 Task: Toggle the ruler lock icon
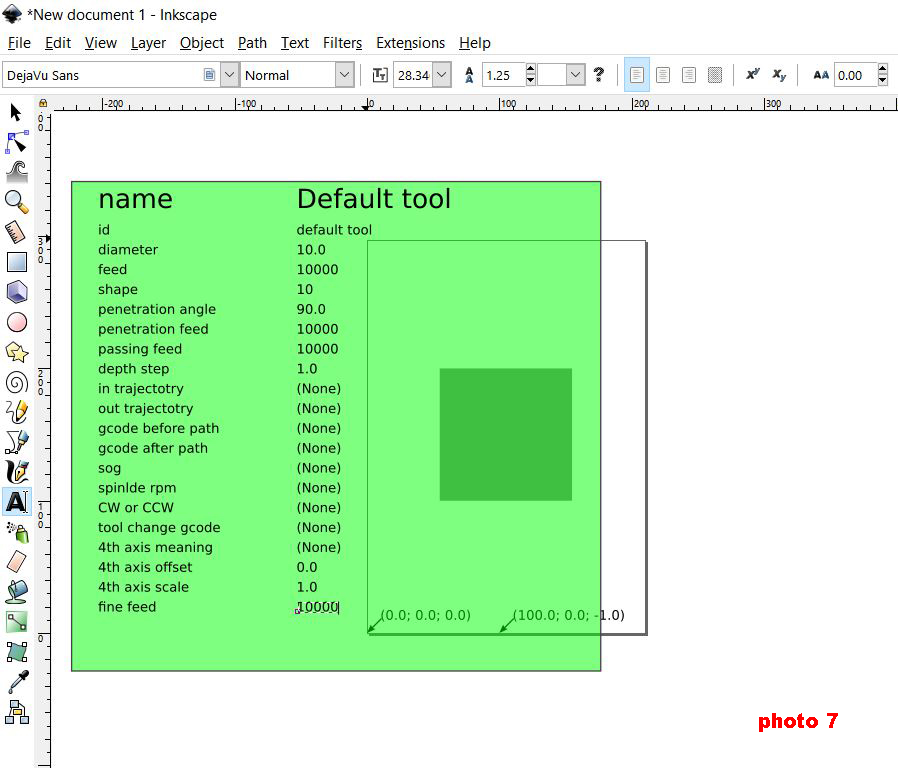(42, 104)
